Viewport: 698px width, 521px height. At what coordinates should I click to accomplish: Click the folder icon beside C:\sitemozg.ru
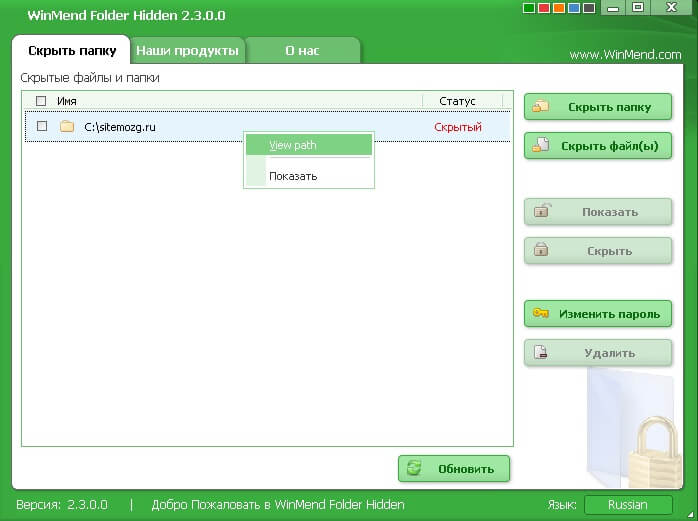[x=67, y=127]
